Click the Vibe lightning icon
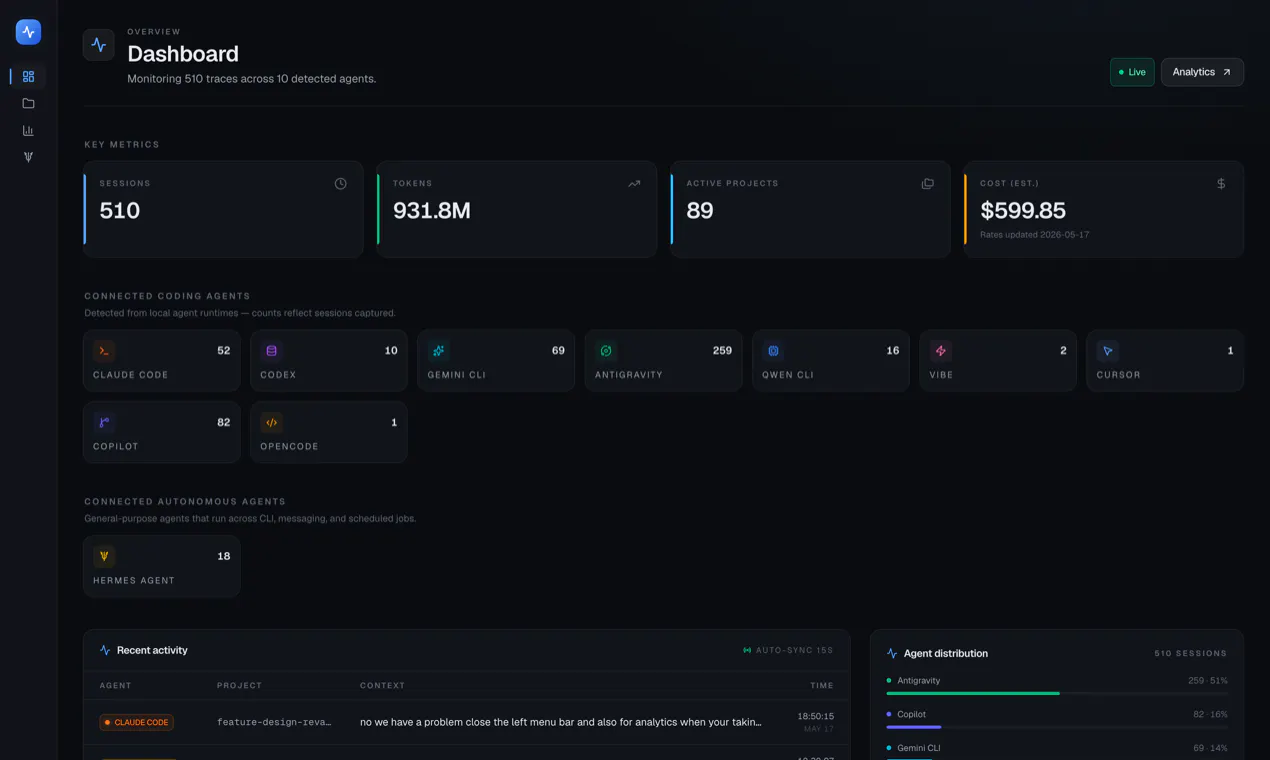This screenshot has height=760, width=1270. click(x=940, y=351)
